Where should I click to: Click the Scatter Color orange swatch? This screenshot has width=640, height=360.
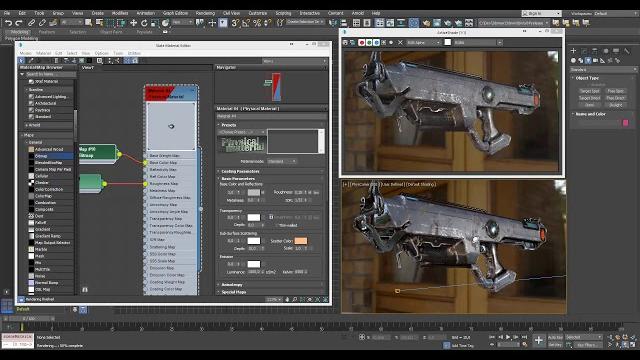point(301,241)
